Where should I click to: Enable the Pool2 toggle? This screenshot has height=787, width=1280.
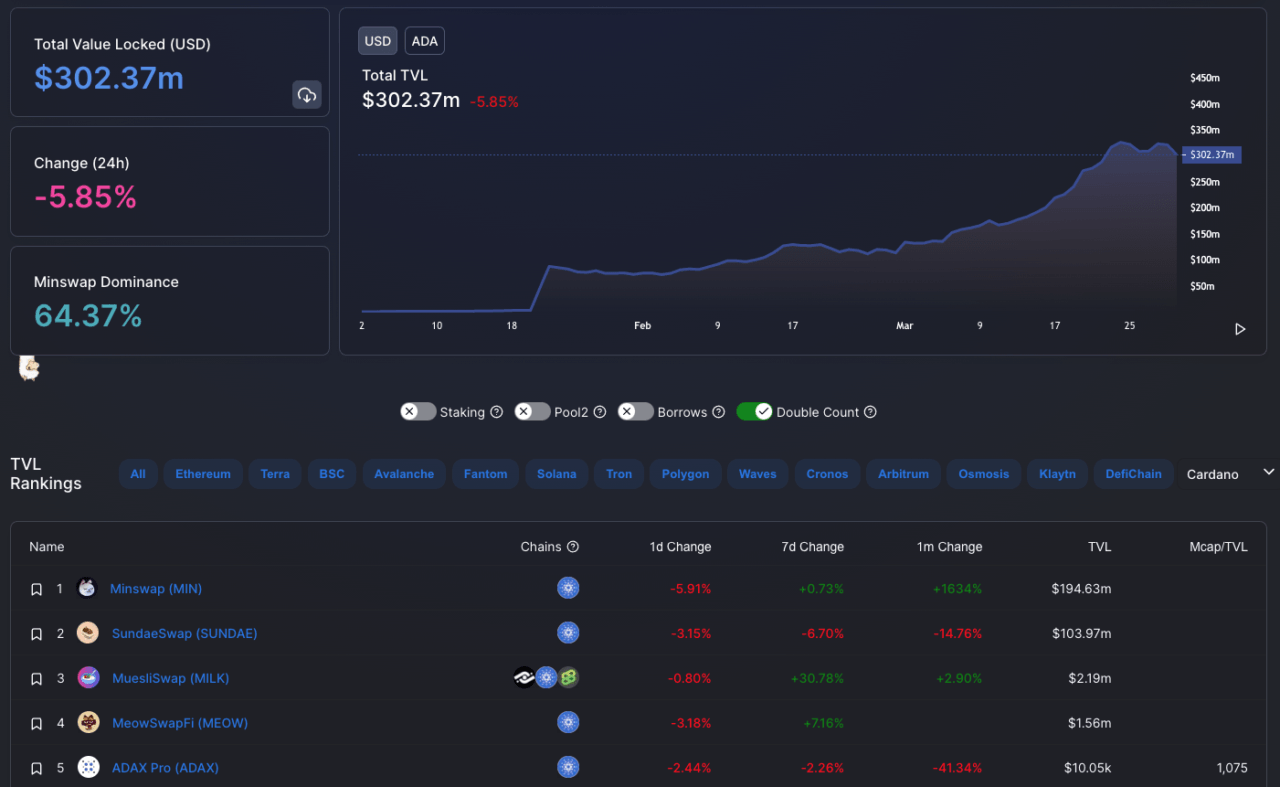coord(532,412)
